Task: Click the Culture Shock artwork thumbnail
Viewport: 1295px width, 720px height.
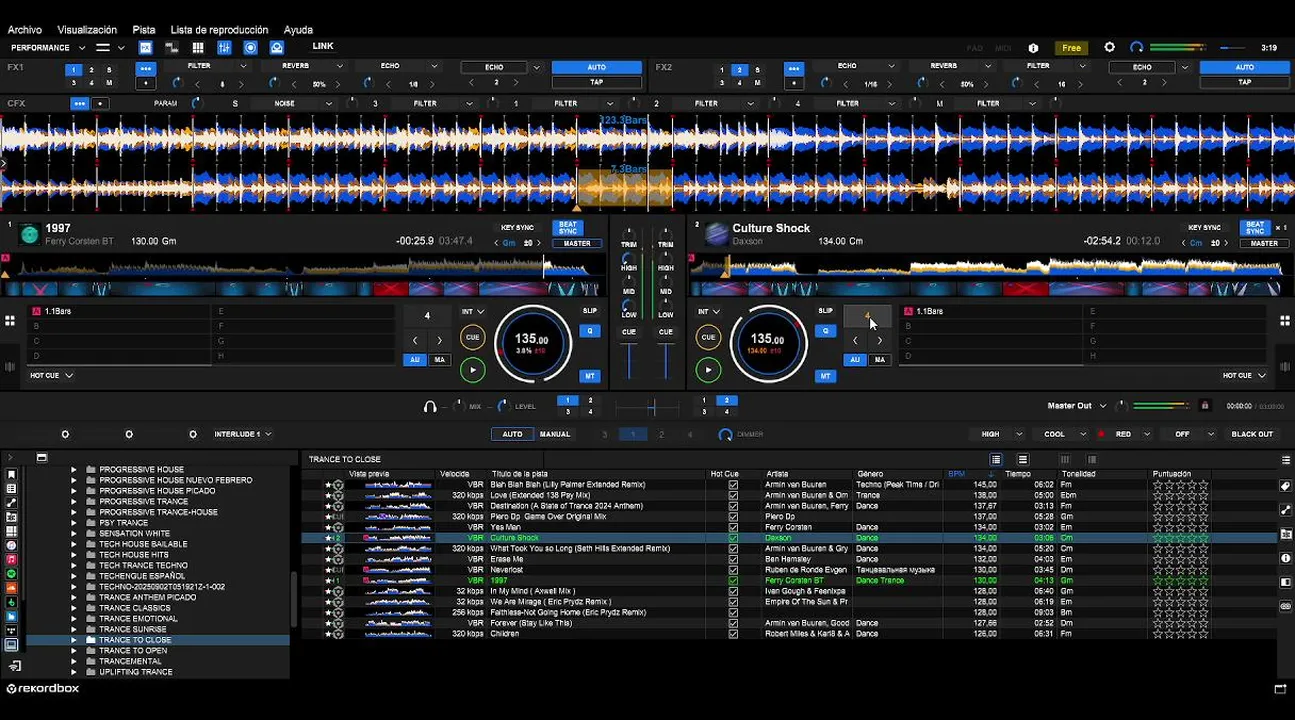Action: [716, 234]
